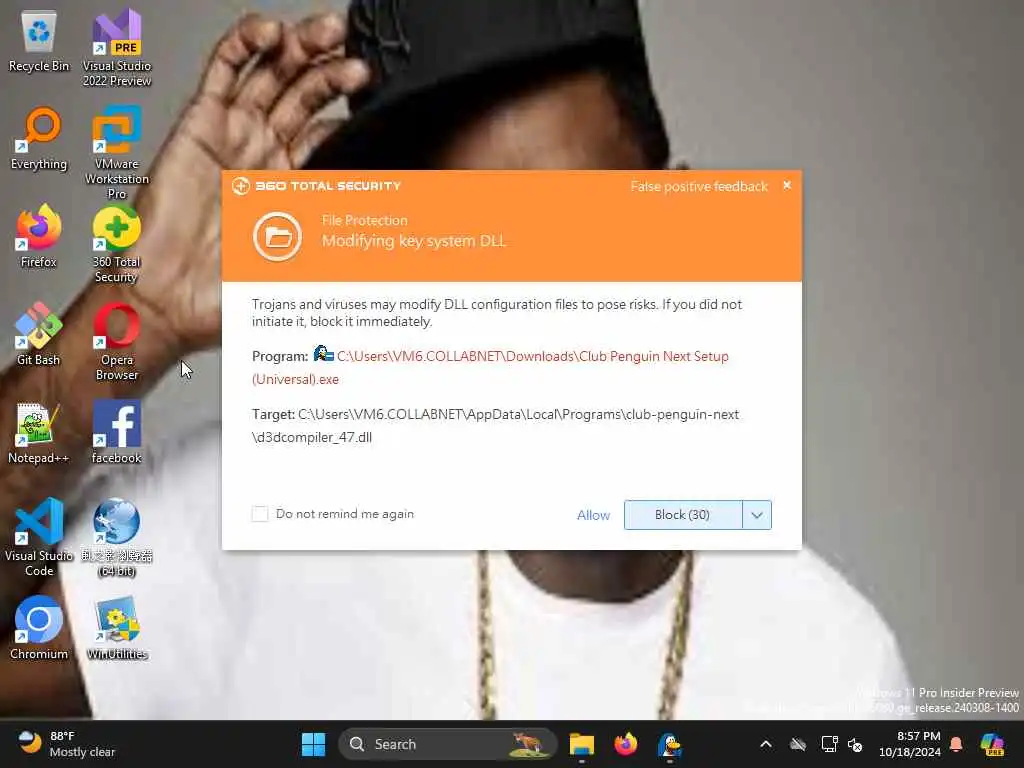Click 'Modifying key system DLL' heading
Screen dimensions: 1024x768
(413, 241)
